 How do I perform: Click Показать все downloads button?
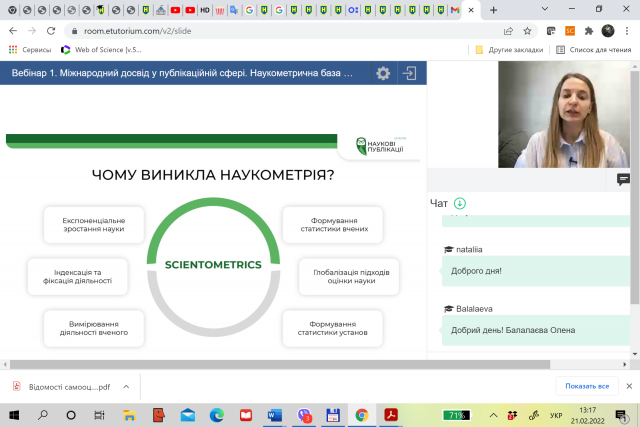[x=587, y=386]
